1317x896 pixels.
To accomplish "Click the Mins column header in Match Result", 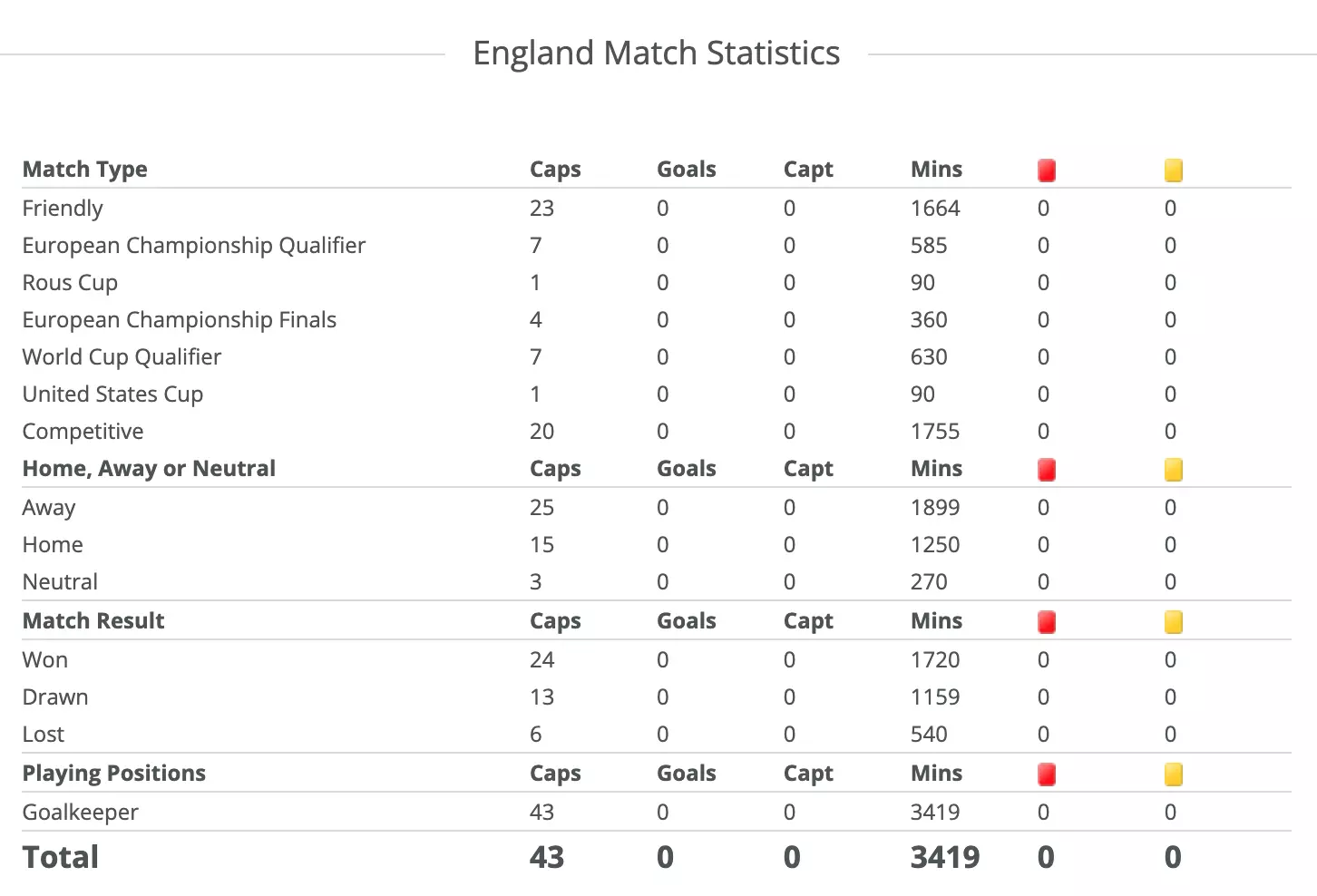I will coord(936,621).
